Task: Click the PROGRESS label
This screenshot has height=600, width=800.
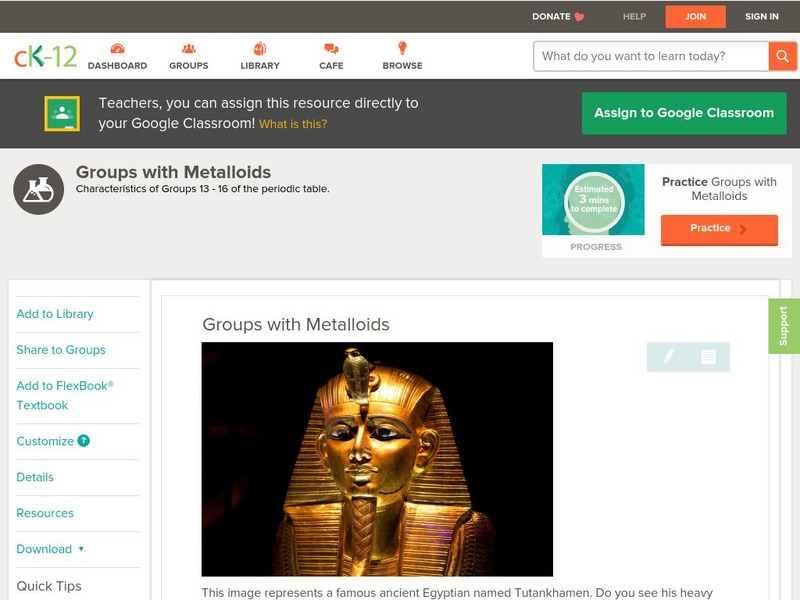Action: tap(596, 247)
